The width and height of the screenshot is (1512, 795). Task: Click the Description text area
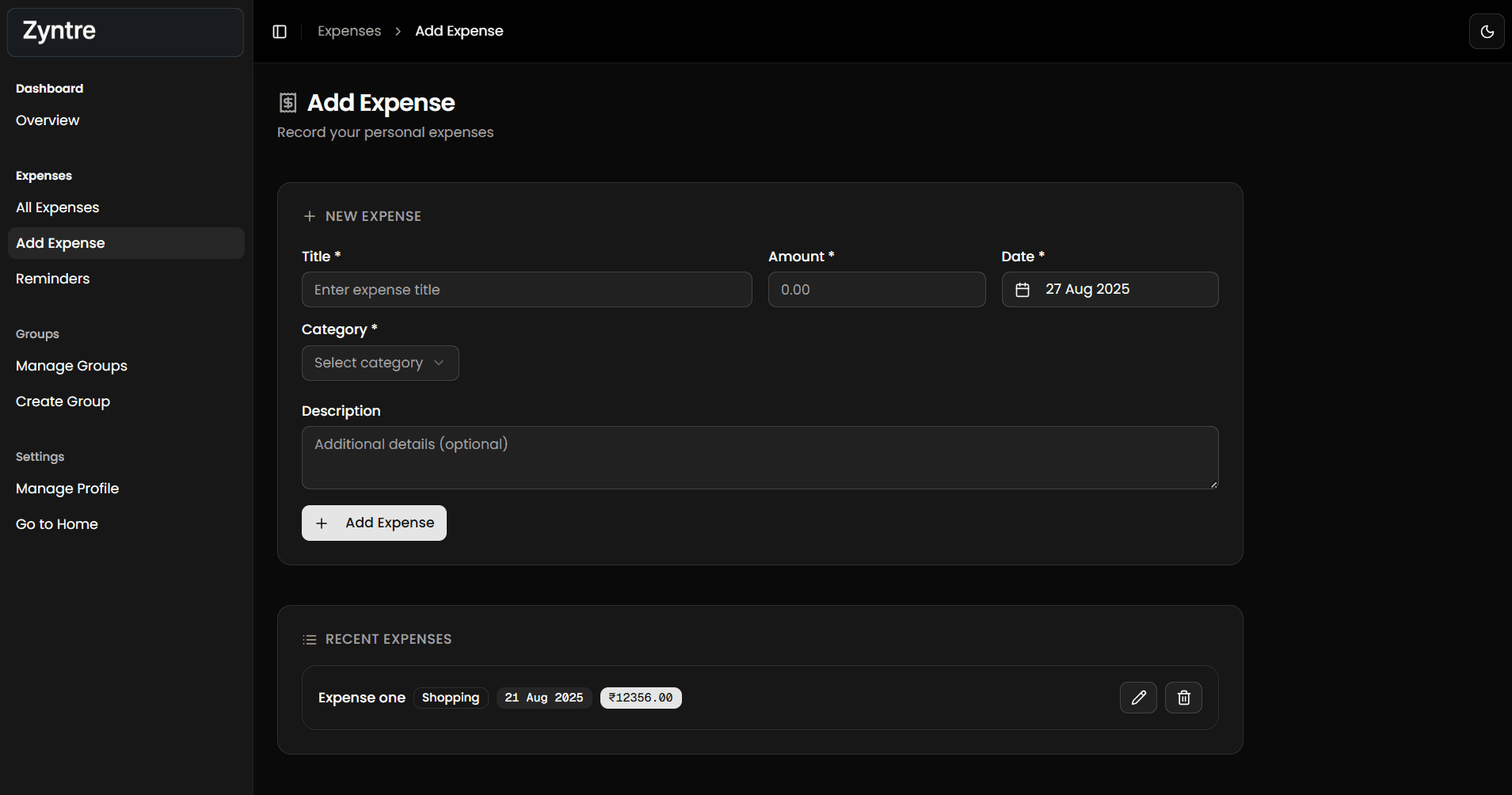click(x=760, y=458)
